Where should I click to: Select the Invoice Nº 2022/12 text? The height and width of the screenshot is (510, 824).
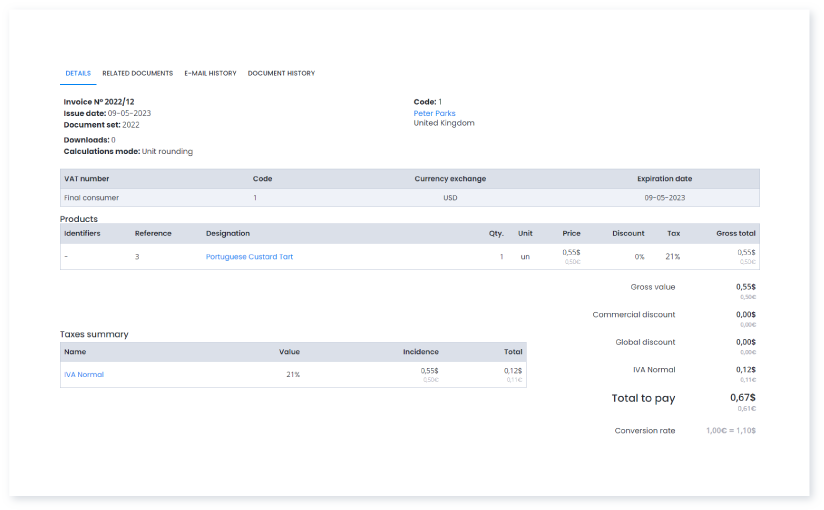pyautogui.click(x=99, y=101)
